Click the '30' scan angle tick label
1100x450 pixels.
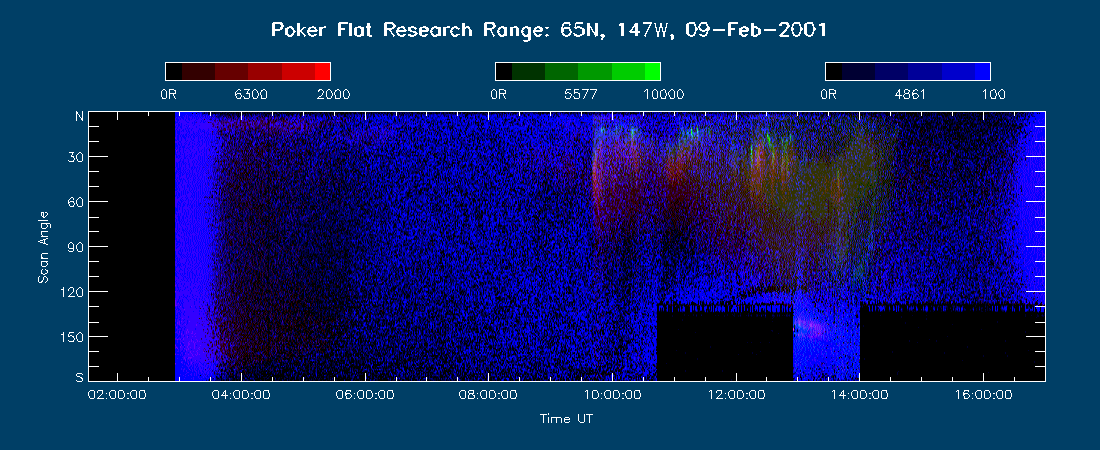click(76, 157)
